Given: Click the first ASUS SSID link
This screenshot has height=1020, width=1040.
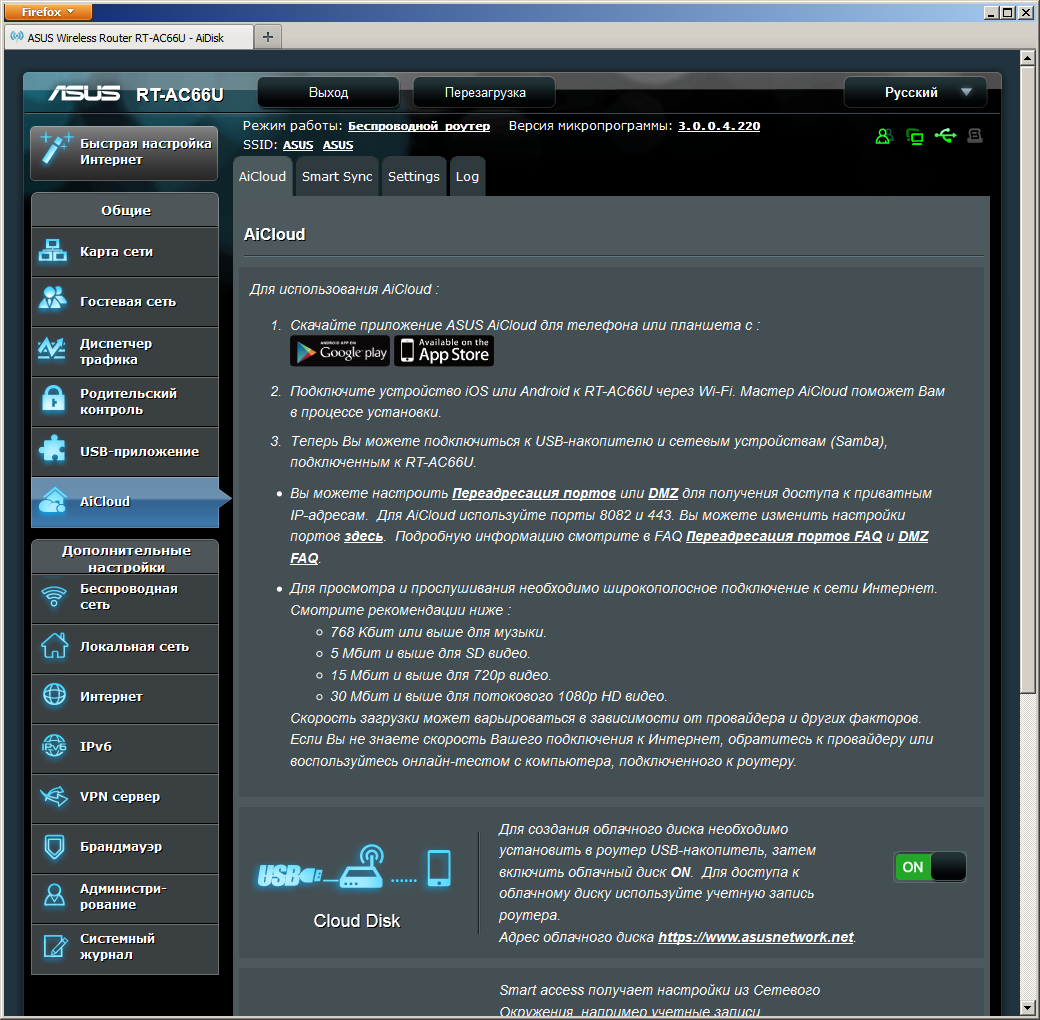Looking at the screenshot, I should 298,145.
